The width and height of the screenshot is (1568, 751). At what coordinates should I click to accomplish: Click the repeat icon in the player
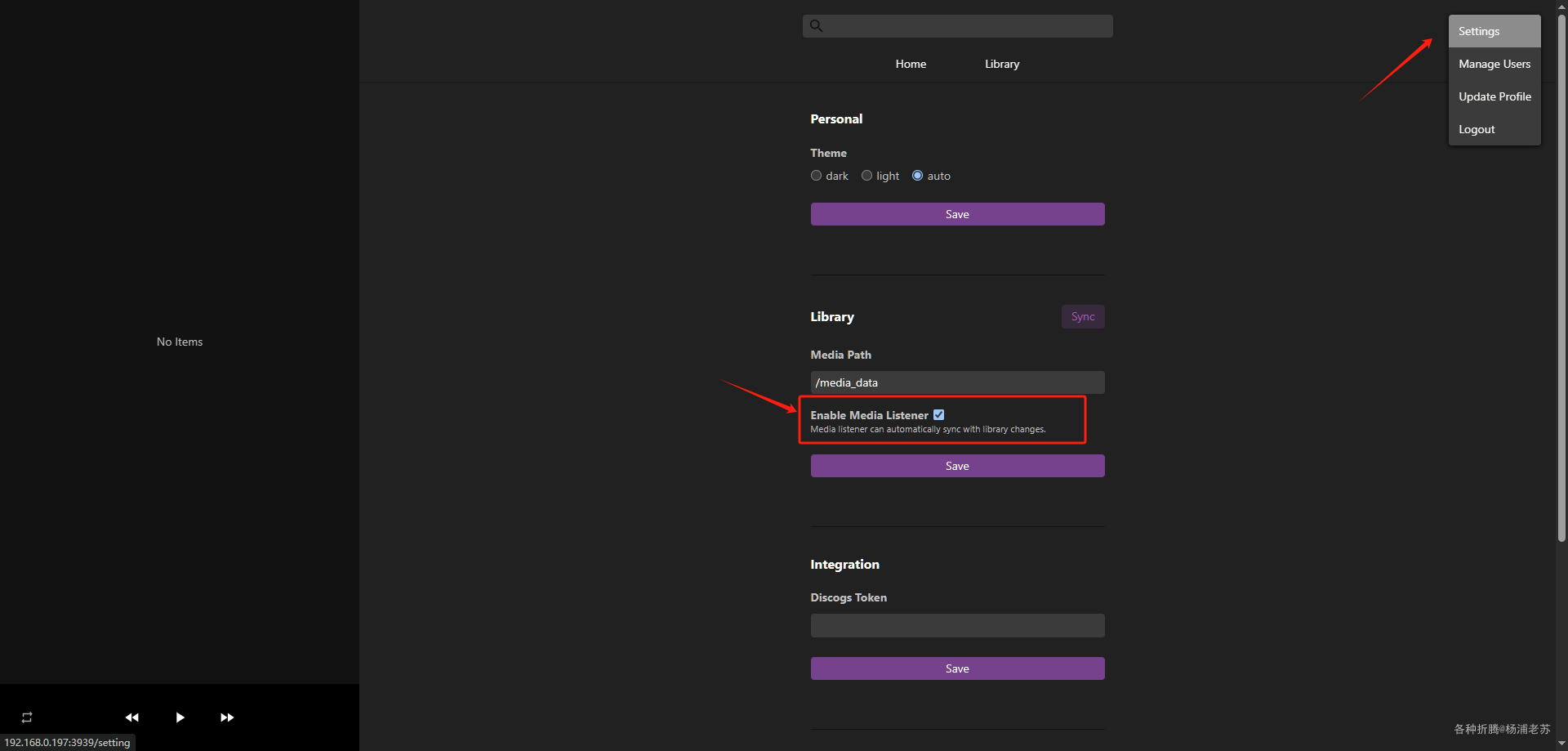click(x=27, y=717)
